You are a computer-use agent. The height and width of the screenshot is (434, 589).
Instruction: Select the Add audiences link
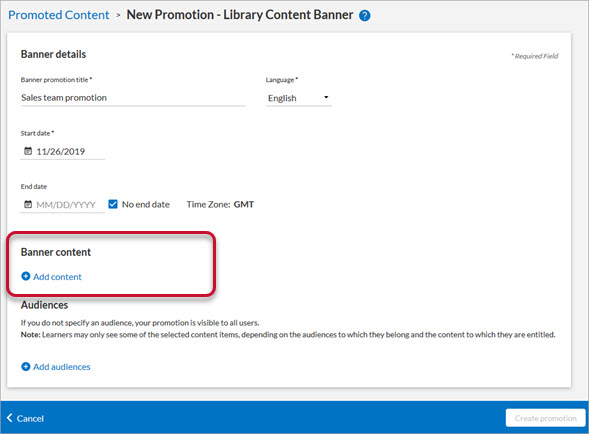[62, 367]
